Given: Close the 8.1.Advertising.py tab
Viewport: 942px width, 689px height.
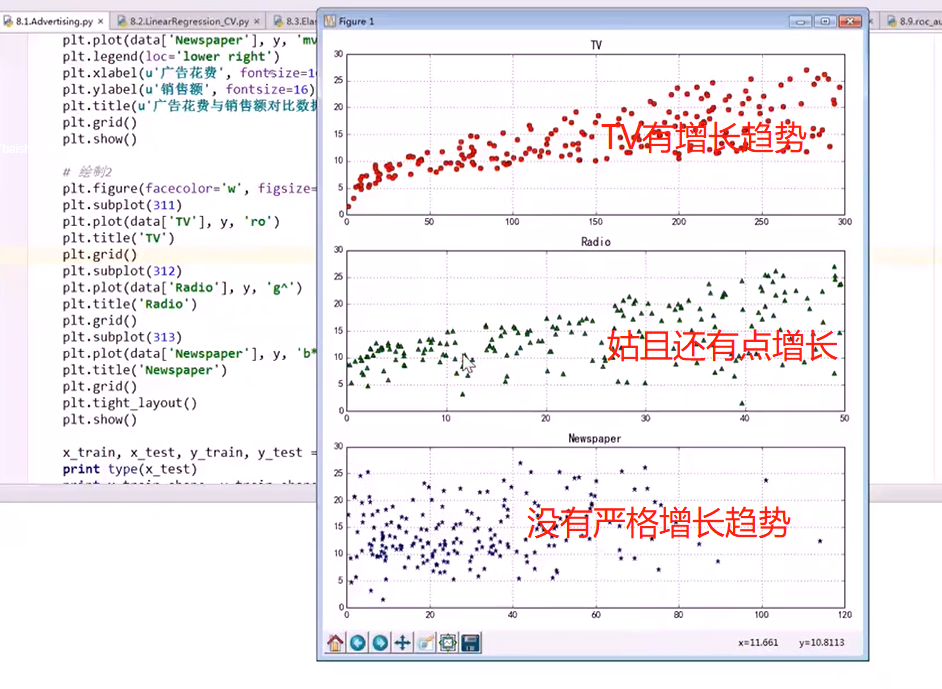Looking at the screenshot, I should click(100, 21).
